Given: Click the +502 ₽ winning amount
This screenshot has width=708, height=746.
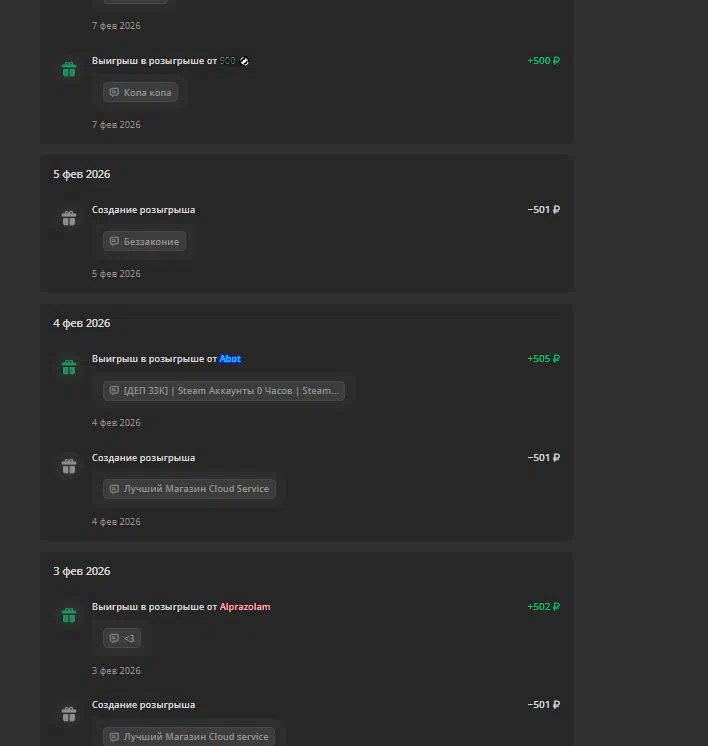Looking at the screenshot, I should click(x=543, y=607).
